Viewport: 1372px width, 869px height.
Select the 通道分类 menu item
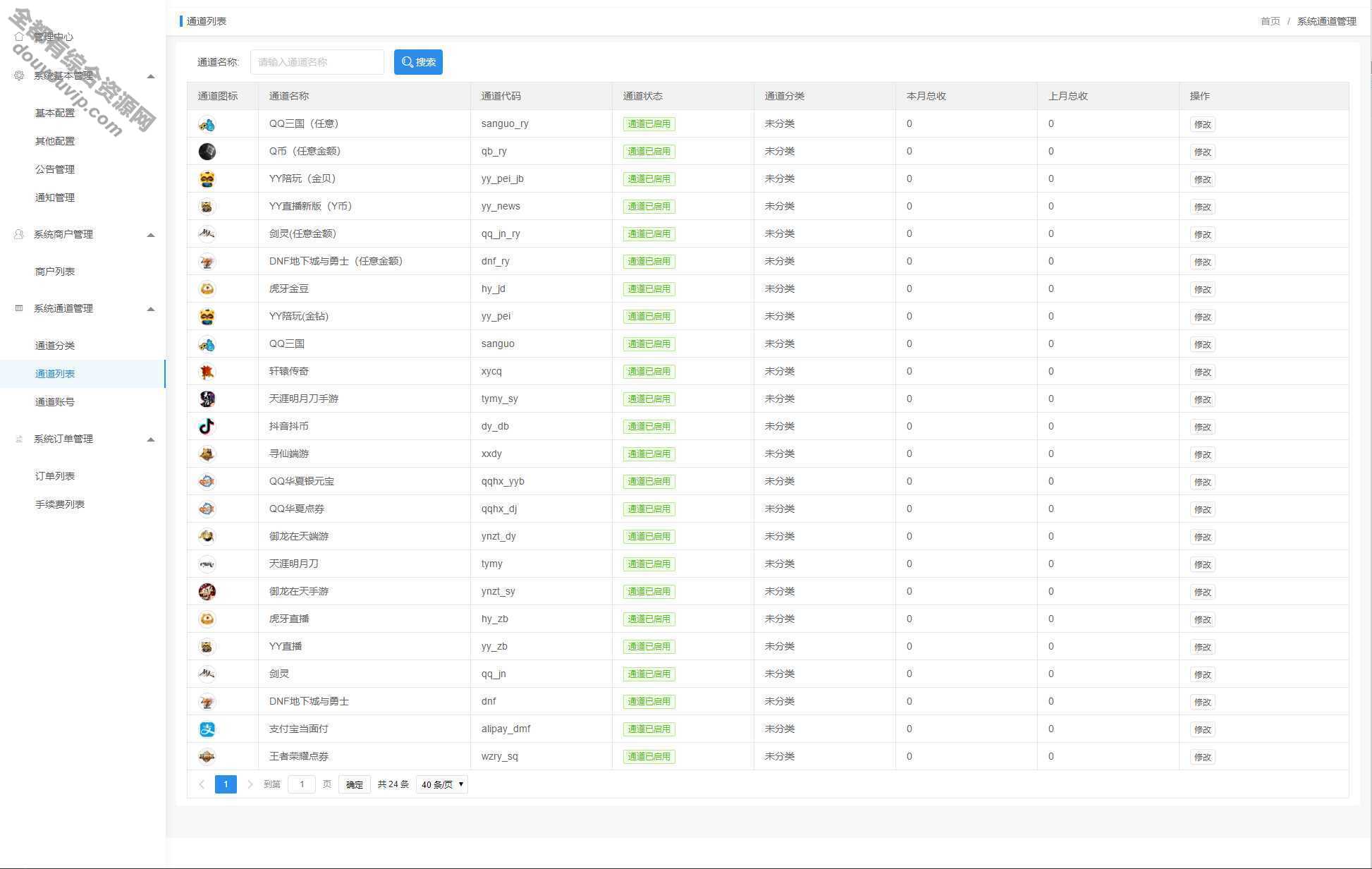pos(56,345)
